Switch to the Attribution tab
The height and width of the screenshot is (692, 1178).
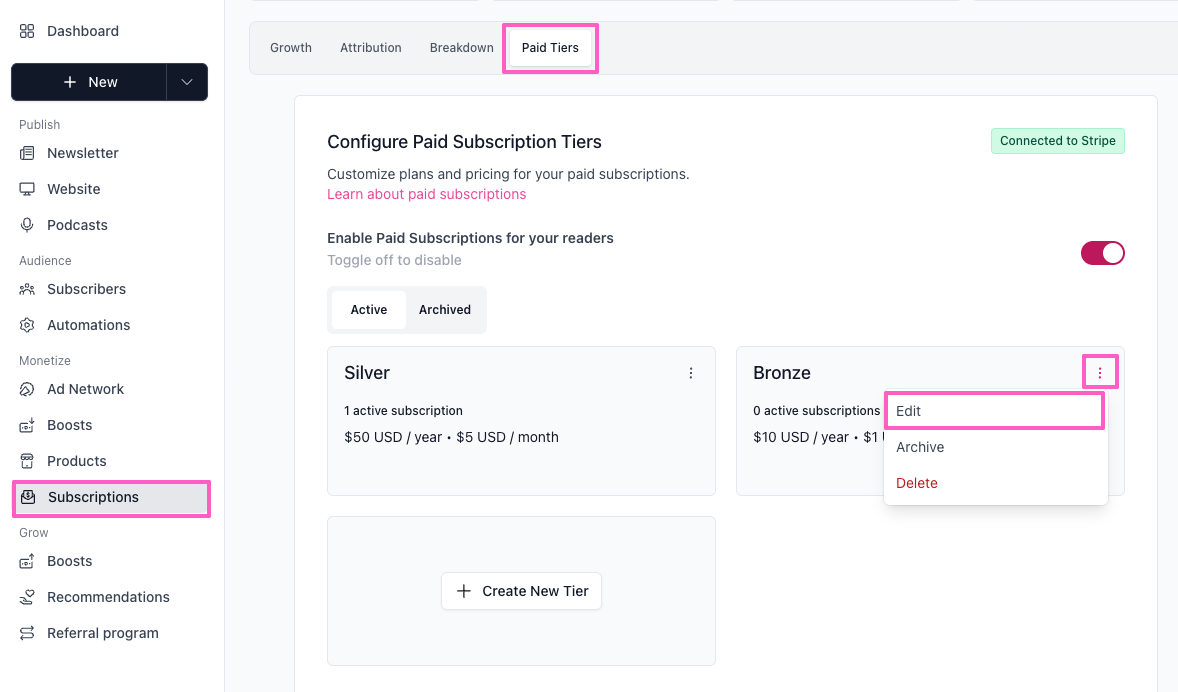(370, 48)
